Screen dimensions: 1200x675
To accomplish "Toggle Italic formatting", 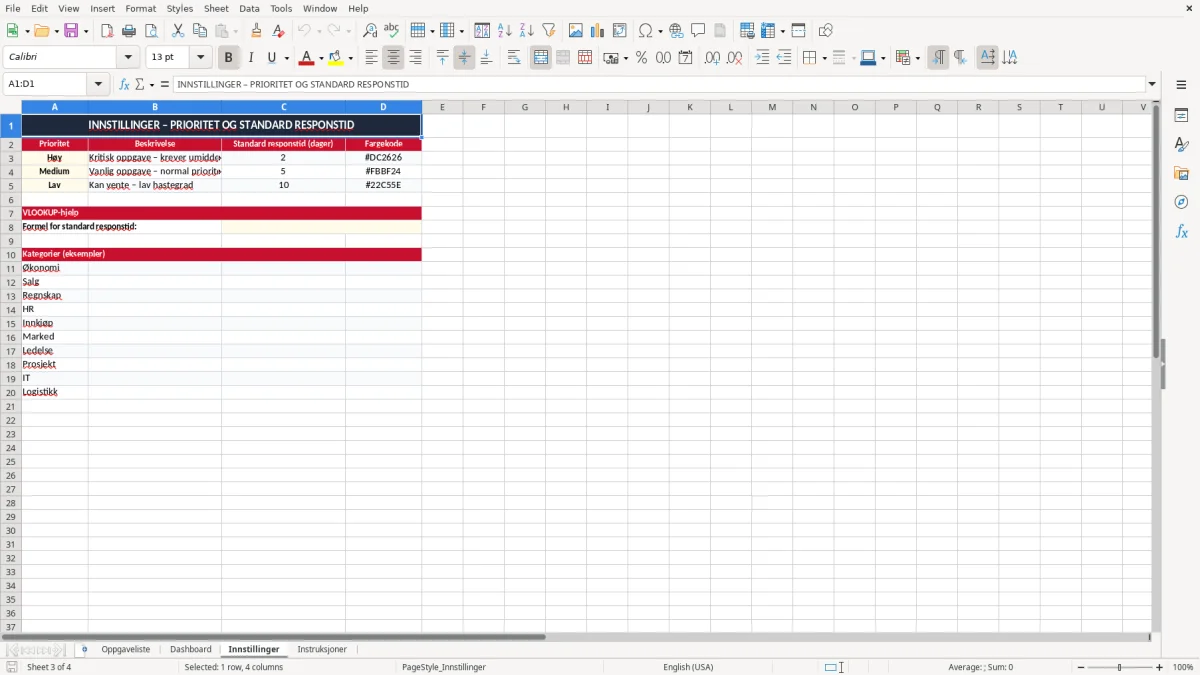I will click(x=251, y=58).
